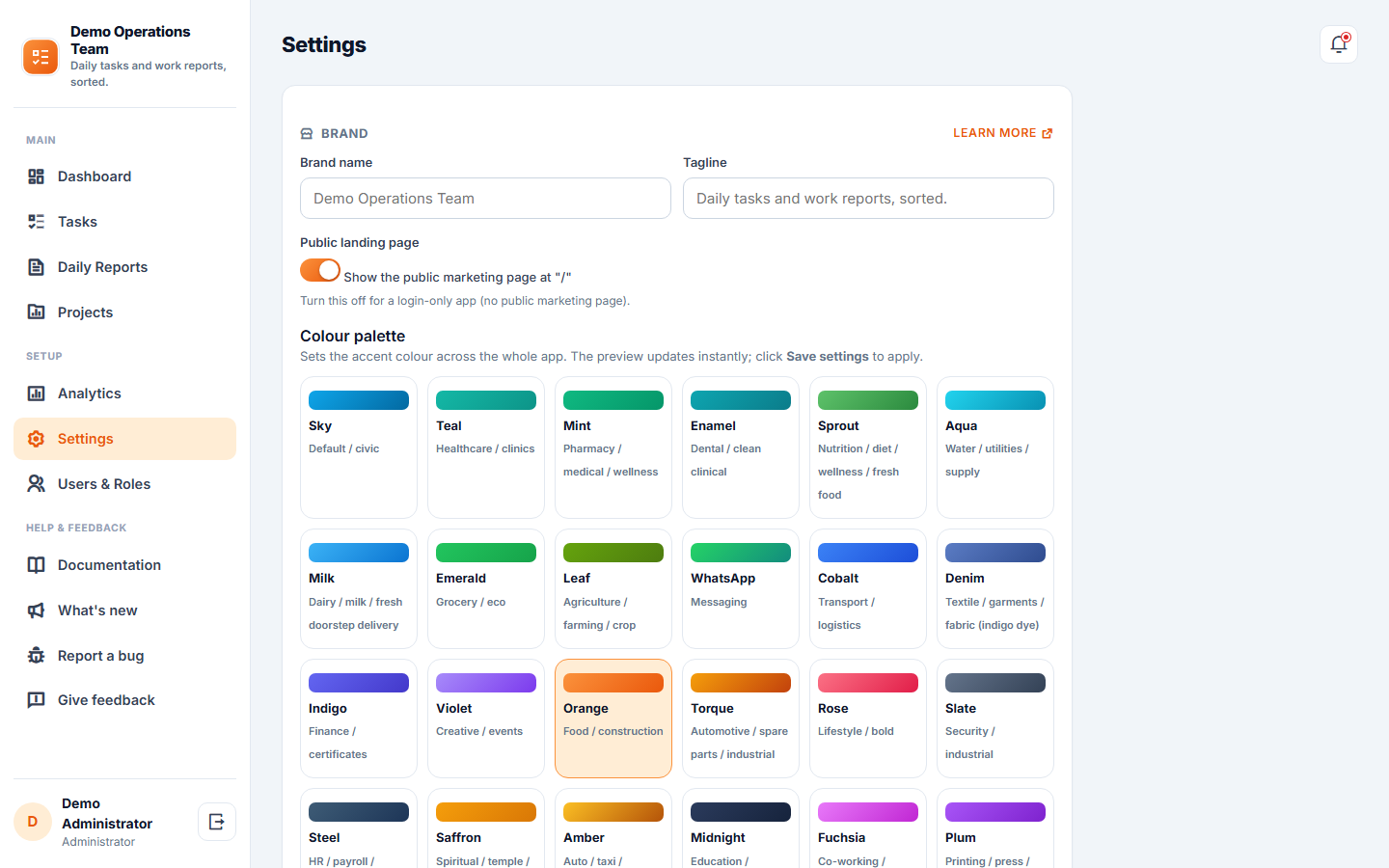Choose the WhatsApp Messaging palette
The width and height of the screenshot is (1389, 868).
point(741,589)
